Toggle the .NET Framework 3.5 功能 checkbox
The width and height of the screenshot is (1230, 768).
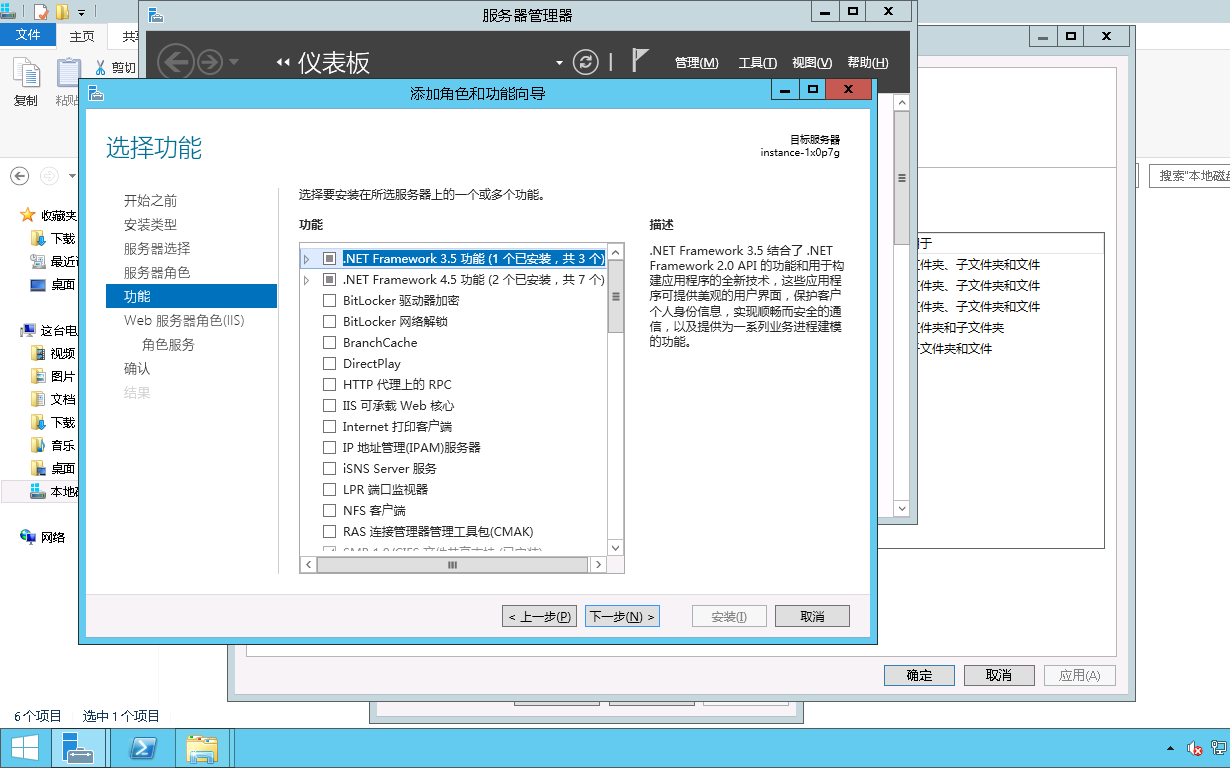329,258
